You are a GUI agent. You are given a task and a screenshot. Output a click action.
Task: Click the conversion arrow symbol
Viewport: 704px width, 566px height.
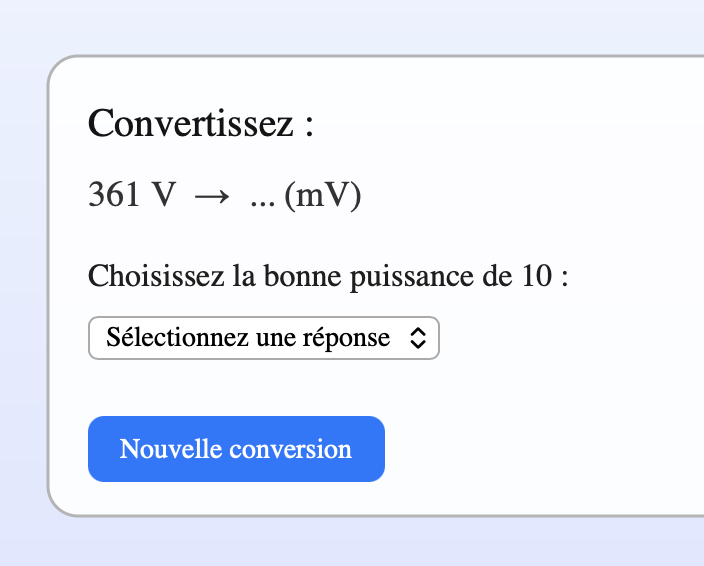(211, 196)
